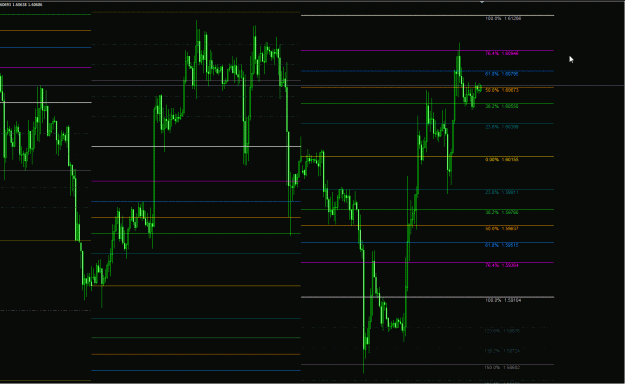The height and width of the screenshot is (384, 625).
Task: Select the blue 61.8% label priced at 1.59
Action: [502, 245]
